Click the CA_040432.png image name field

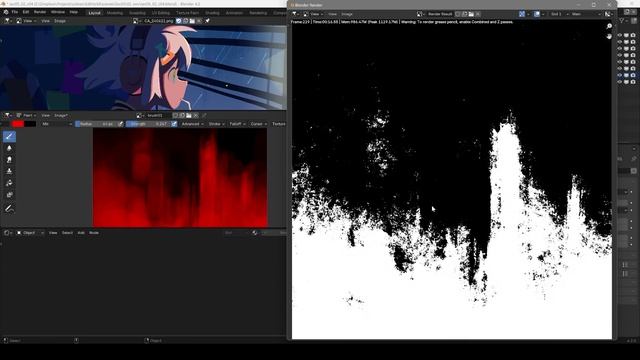159,21
